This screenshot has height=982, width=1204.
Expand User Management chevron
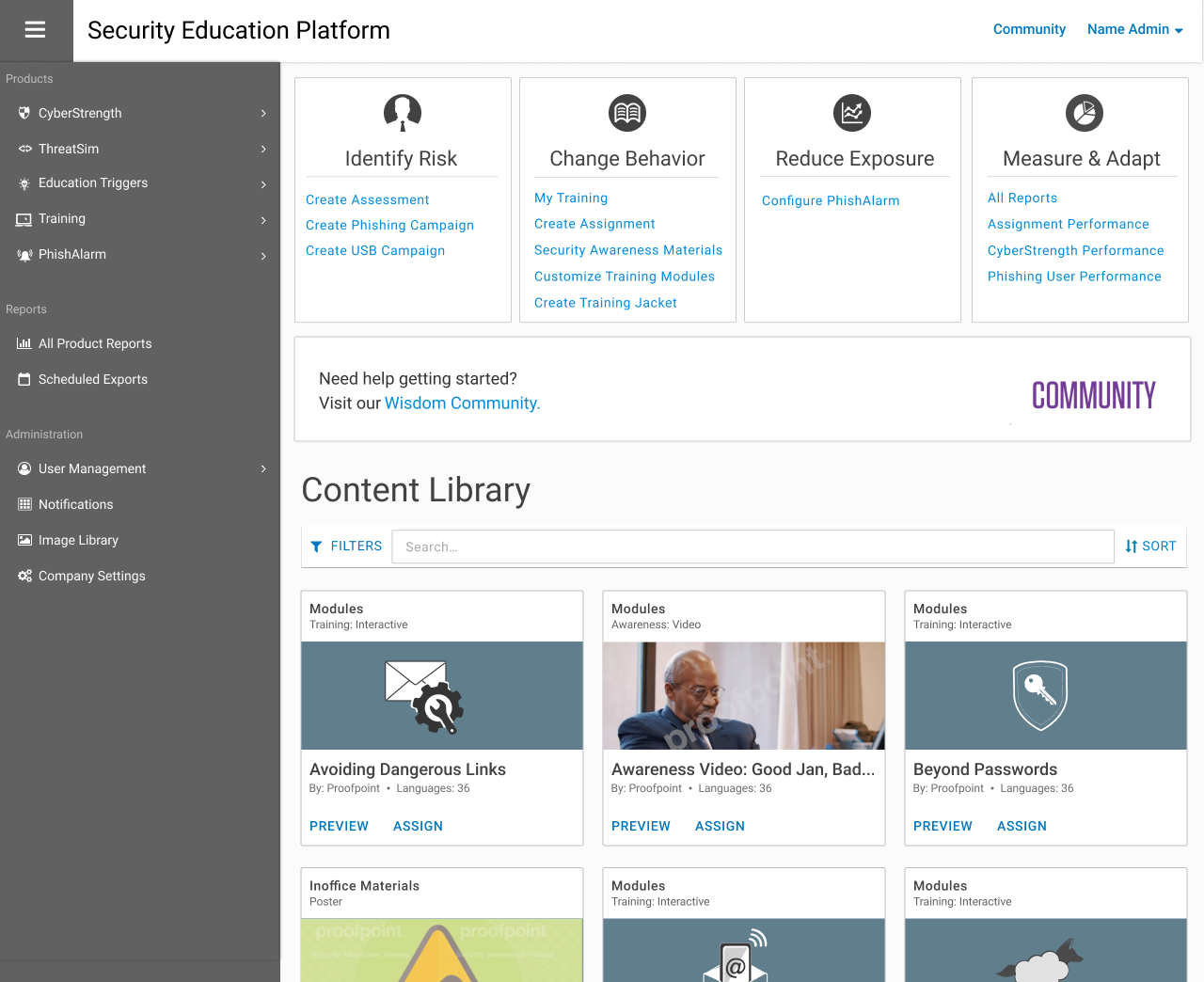(x=263, y=469)
